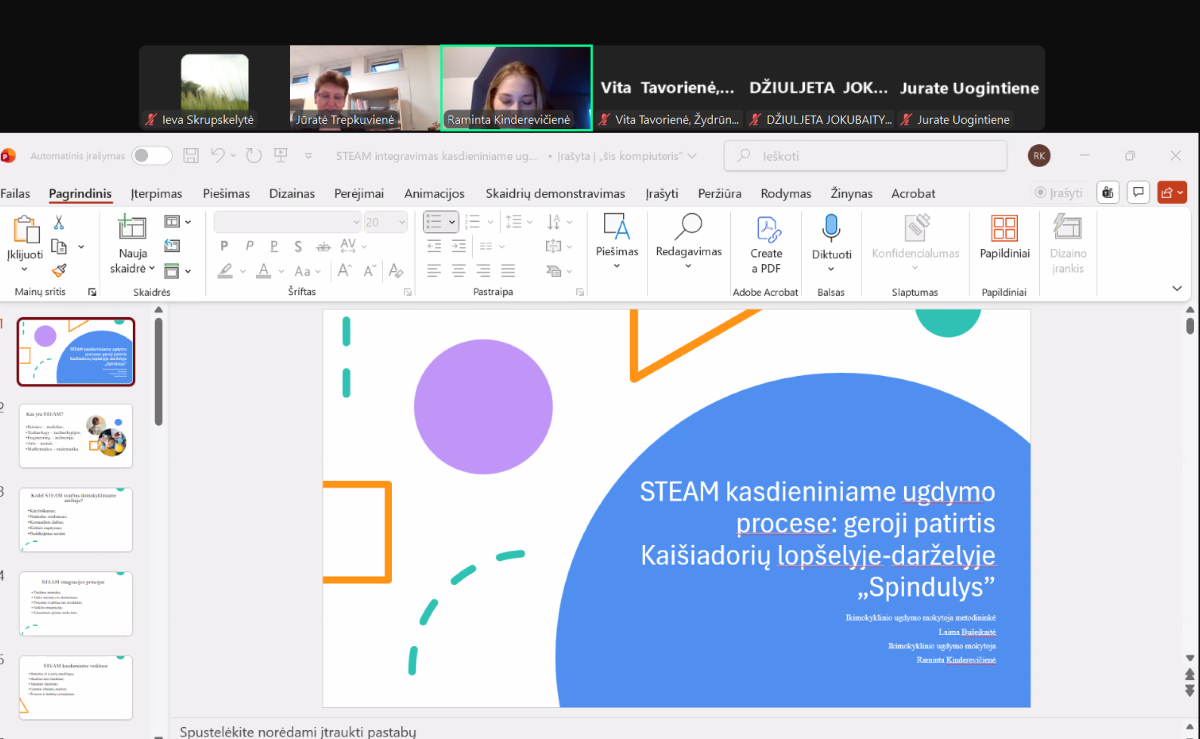Open the Papildiniai add-ins icon
Screen dimensions: 1200x739
pyautogui.click(x=1004, y=229)
